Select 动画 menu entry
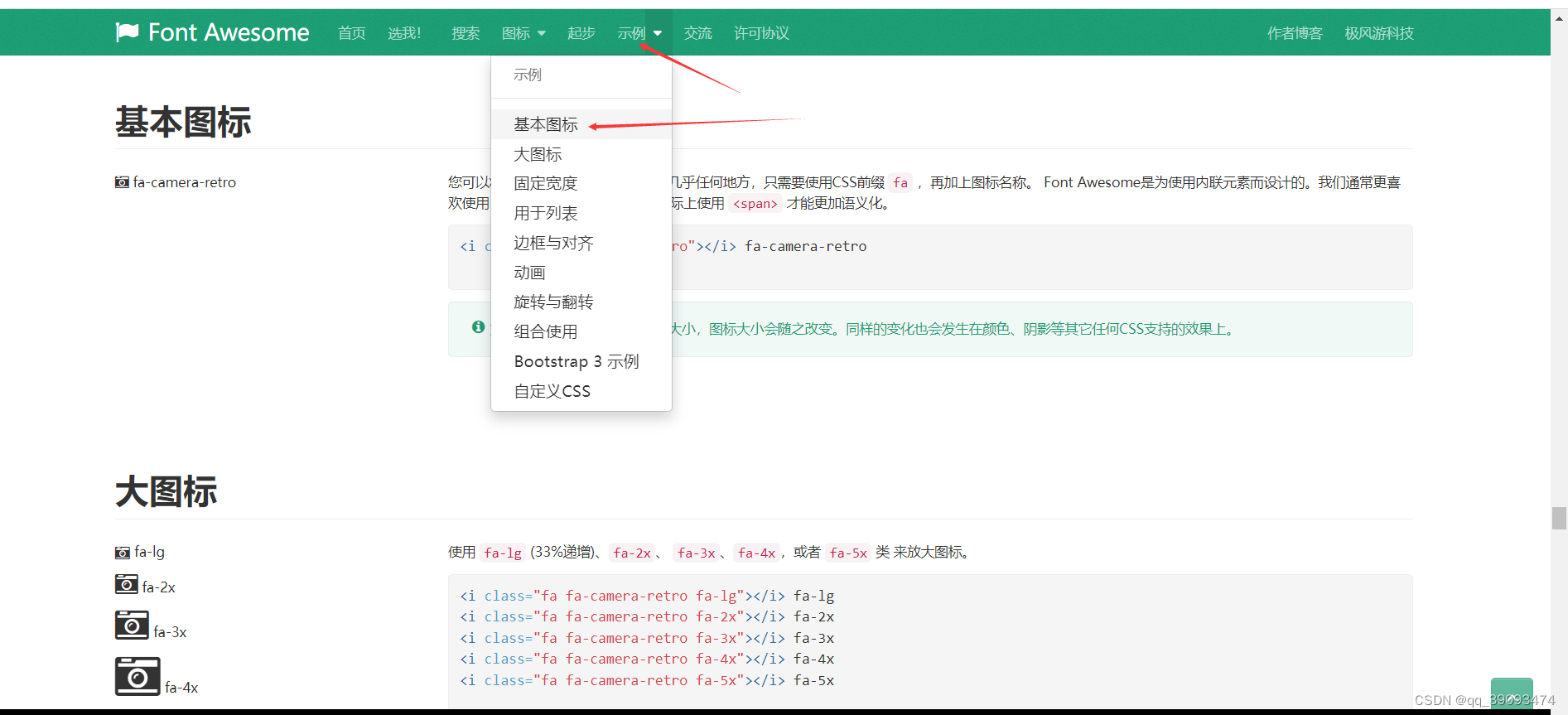This screenshot has width=1568, height=715. 581,273
